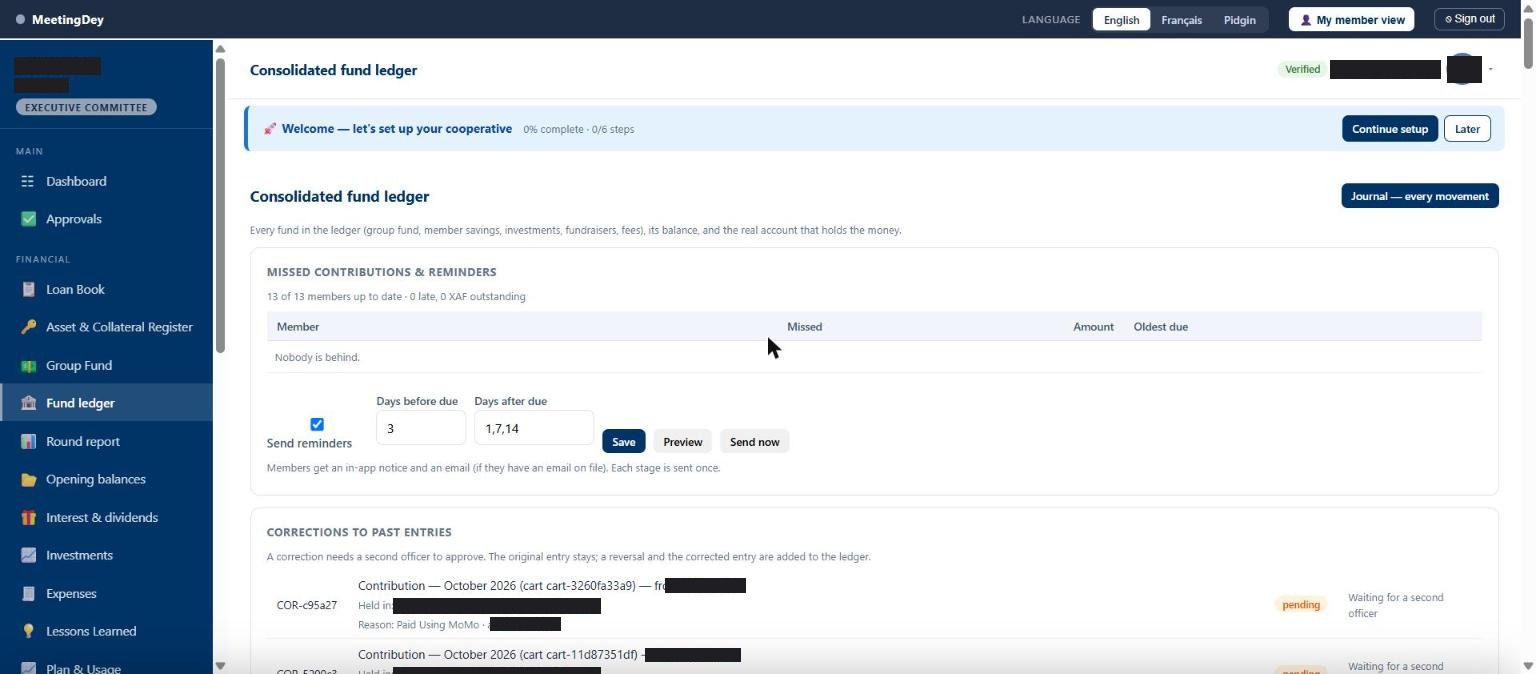Click the Investments chart icon

point(28,555)
